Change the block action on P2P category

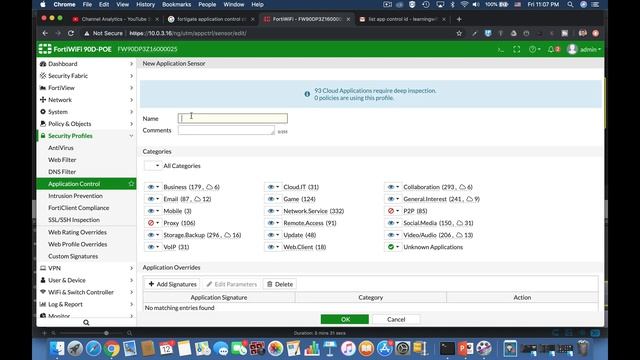tap(393, 211)
